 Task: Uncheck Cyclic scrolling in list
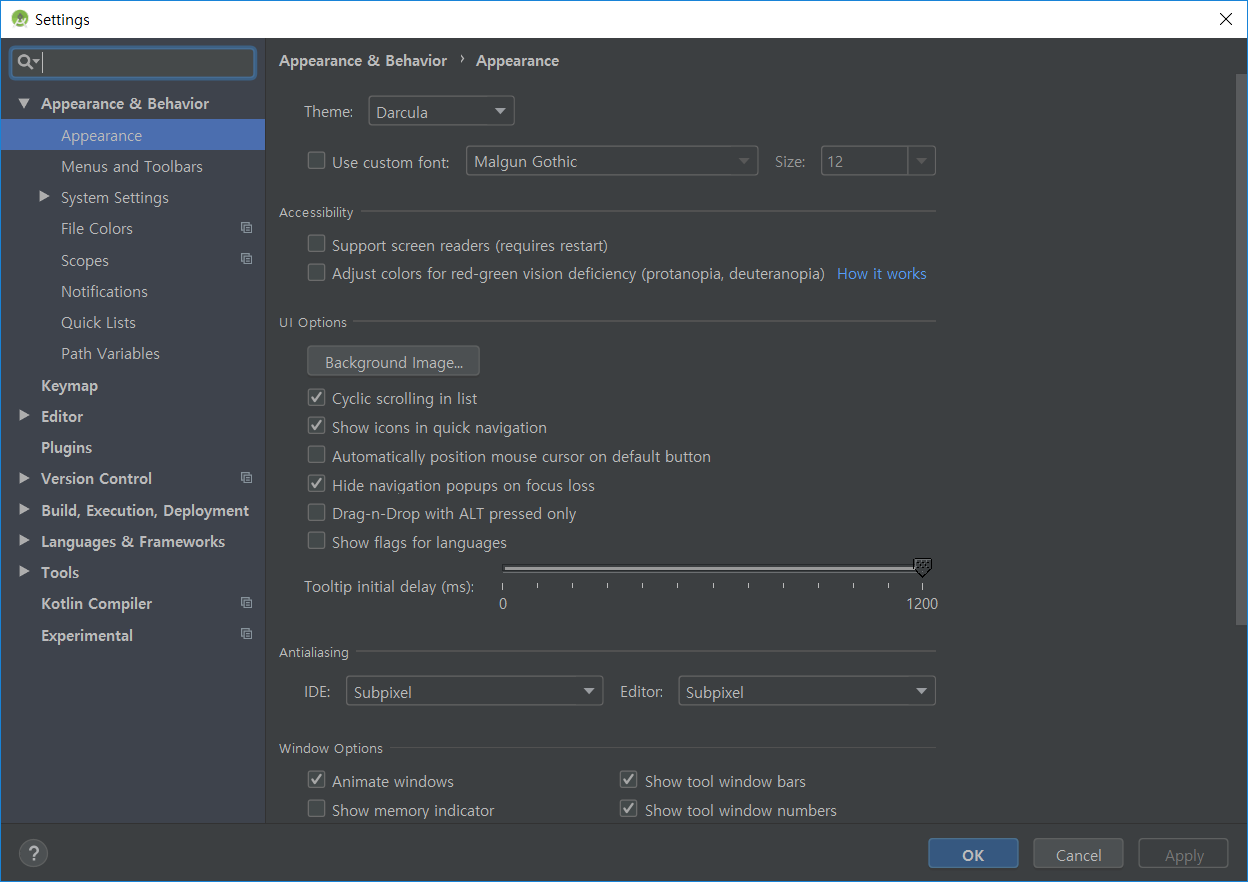[316, 397]
